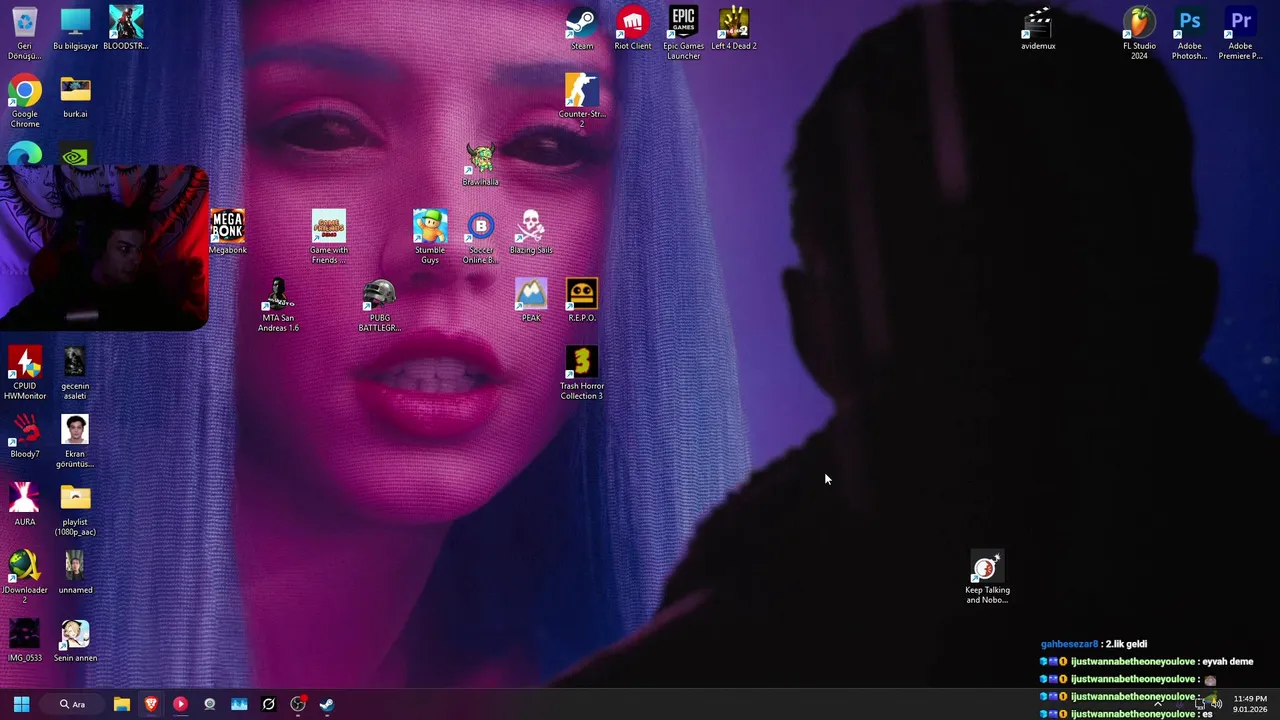Open File Explorer from the taskbar

(121, 704)
